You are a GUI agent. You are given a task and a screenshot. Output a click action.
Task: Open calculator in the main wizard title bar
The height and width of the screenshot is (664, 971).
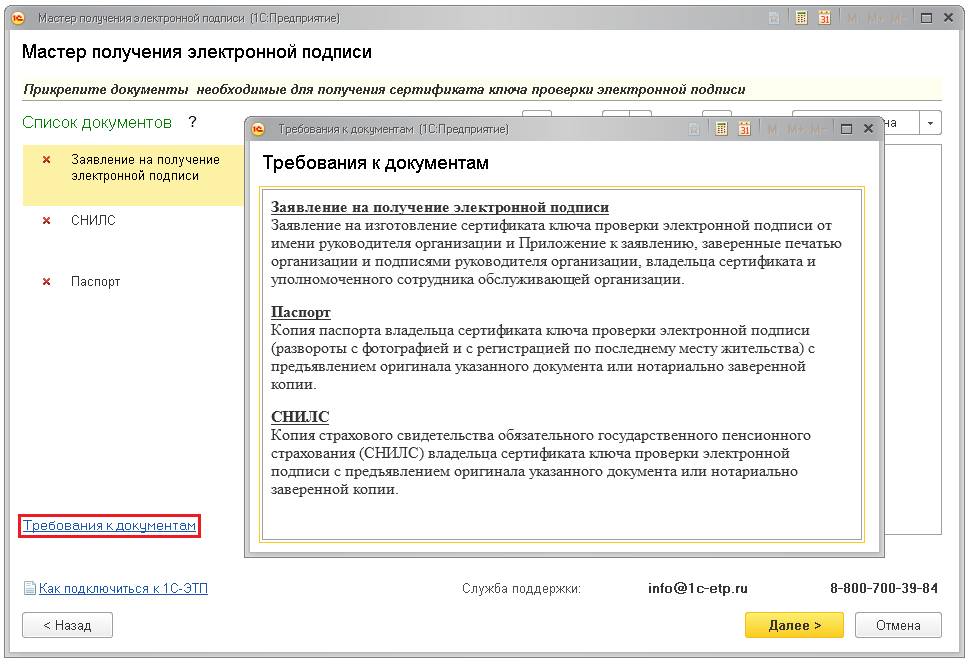[801, 18]
